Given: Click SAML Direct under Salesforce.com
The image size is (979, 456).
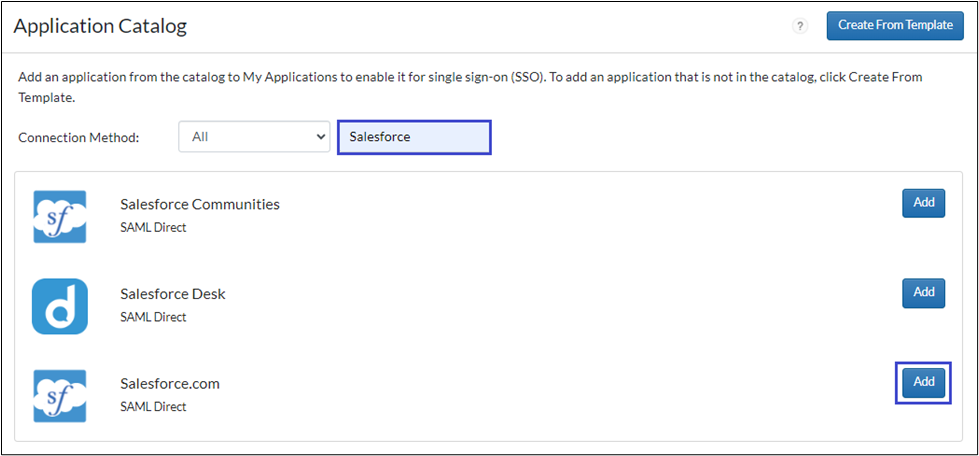Looking at the screenshot, I should pyautogui.click(x=153, y=407).
